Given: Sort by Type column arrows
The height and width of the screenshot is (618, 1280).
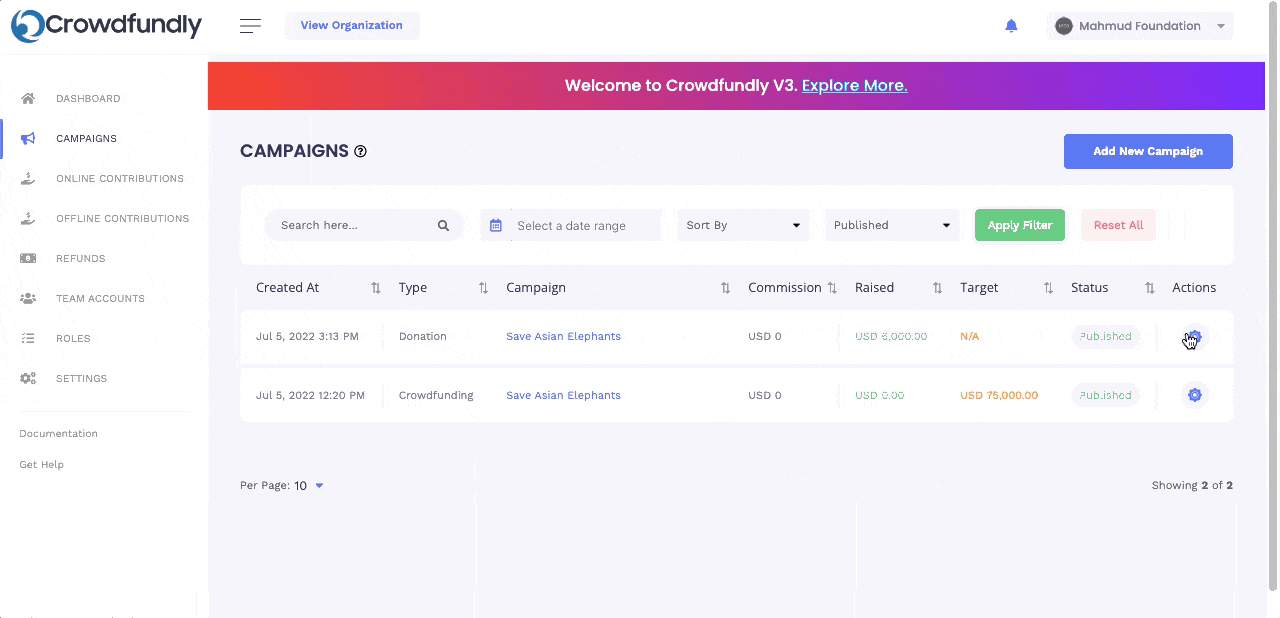Looking at the screenshot, I should click(x=483, y=288).
